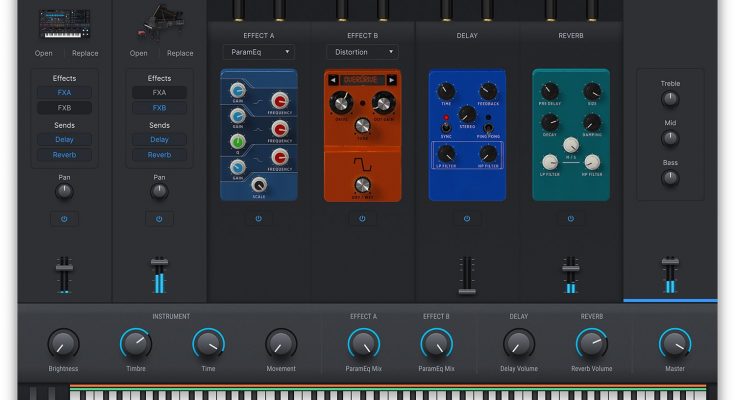Open the ParamEq effect type dropdown
Image resolution: width=735 pixels, height=400 pixels.
click(x=258, y=51)
